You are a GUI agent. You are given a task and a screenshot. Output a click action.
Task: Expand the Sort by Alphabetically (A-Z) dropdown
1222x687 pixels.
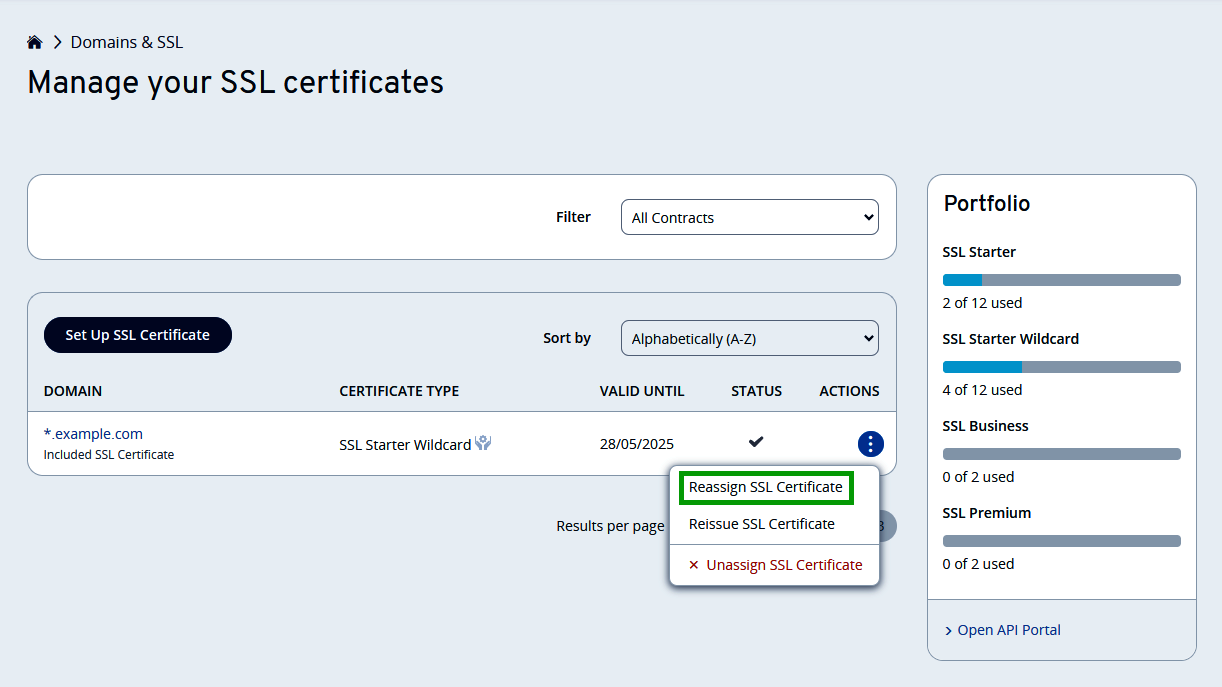pyautogui.click(x=749, y=338)
